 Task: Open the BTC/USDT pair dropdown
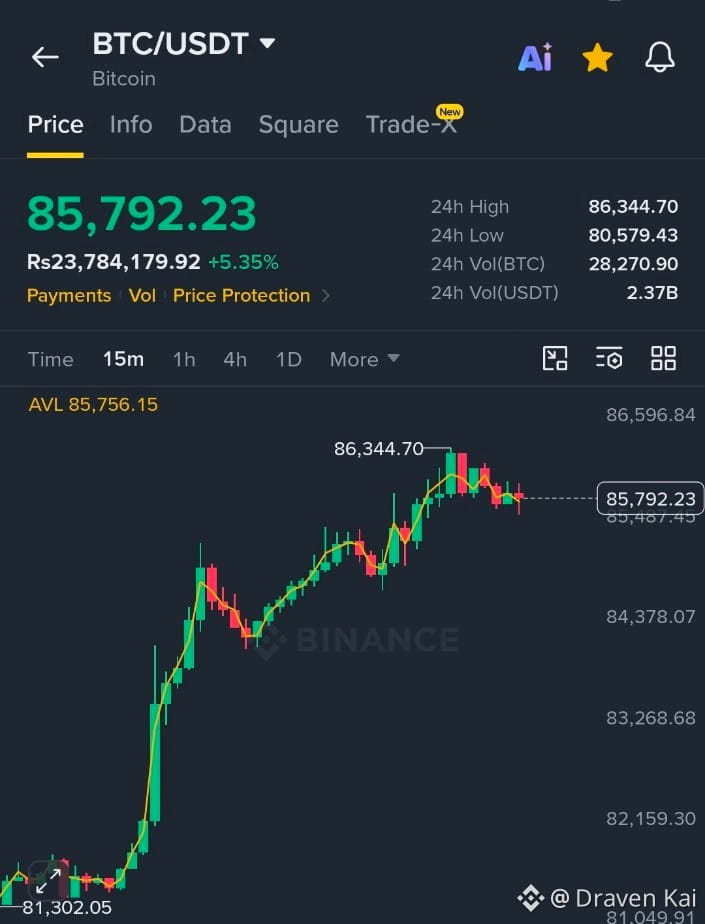pos(184,44)
